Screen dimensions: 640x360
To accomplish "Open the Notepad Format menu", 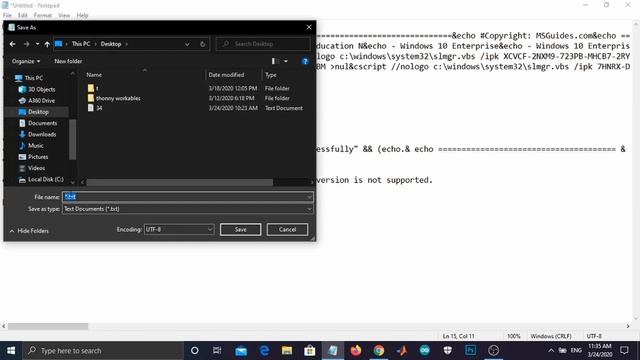I will tap(43, 16).
